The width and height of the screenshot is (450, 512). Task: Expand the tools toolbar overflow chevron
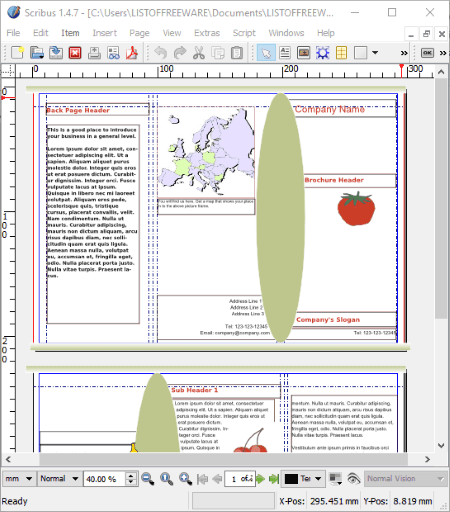coord(404,53)
